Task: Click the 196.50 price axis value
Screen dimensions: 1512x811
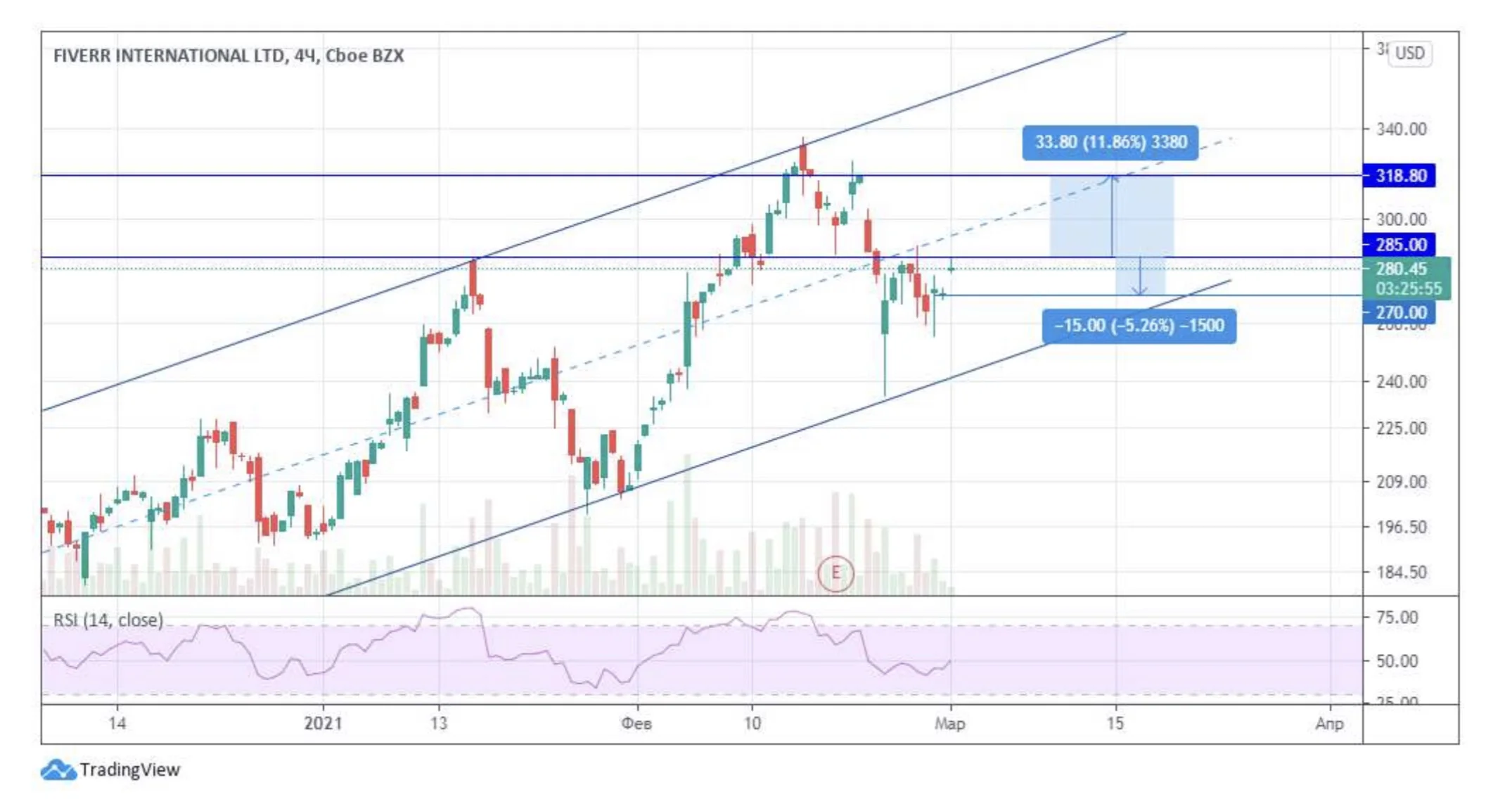Action: [x=1401, y=527]
